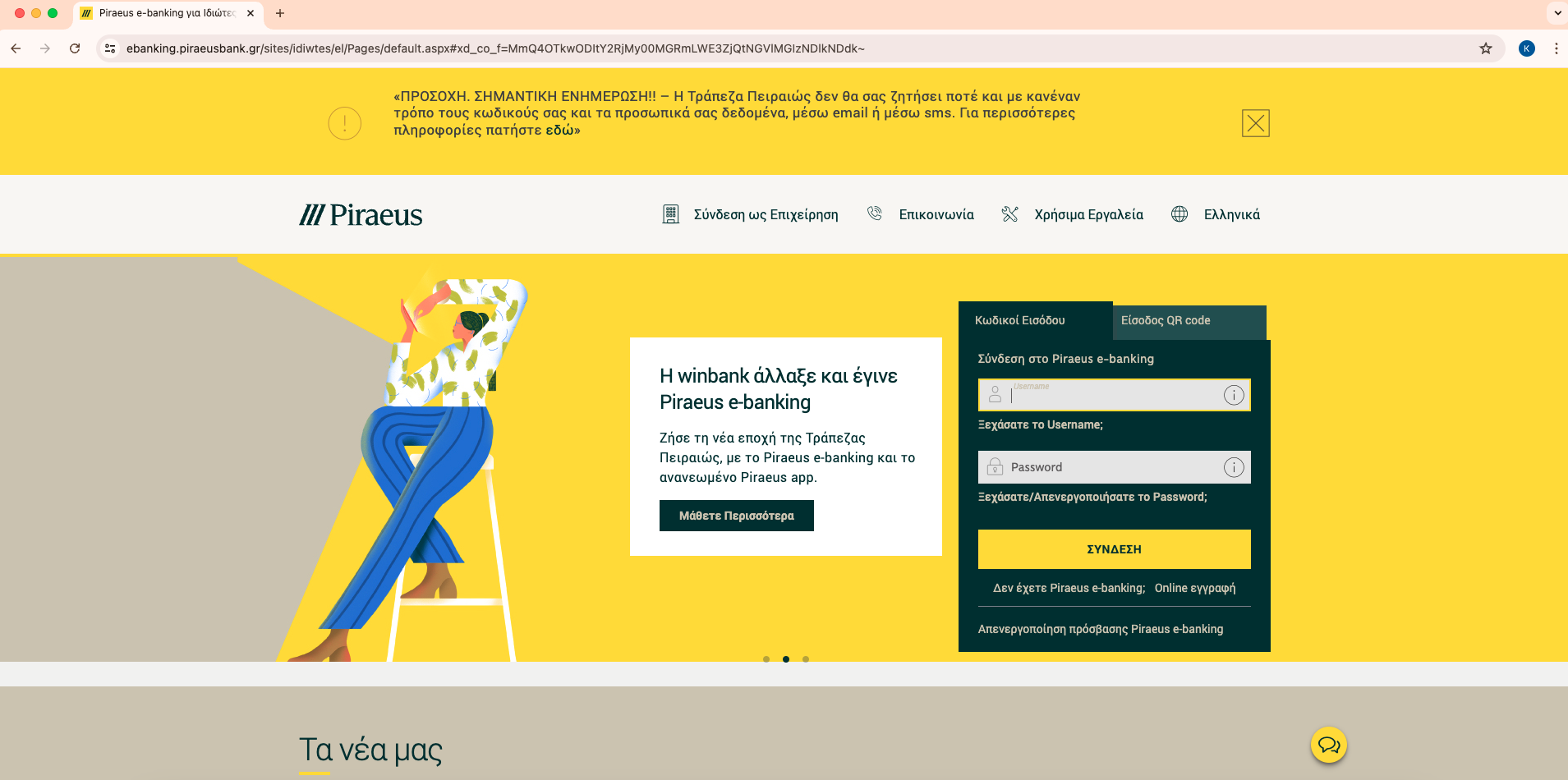Open Απενεργοποίηση πρόσβασης Piraeus e-banking link
This screenshot has width=1568, height=780.
click(1101, 629)
